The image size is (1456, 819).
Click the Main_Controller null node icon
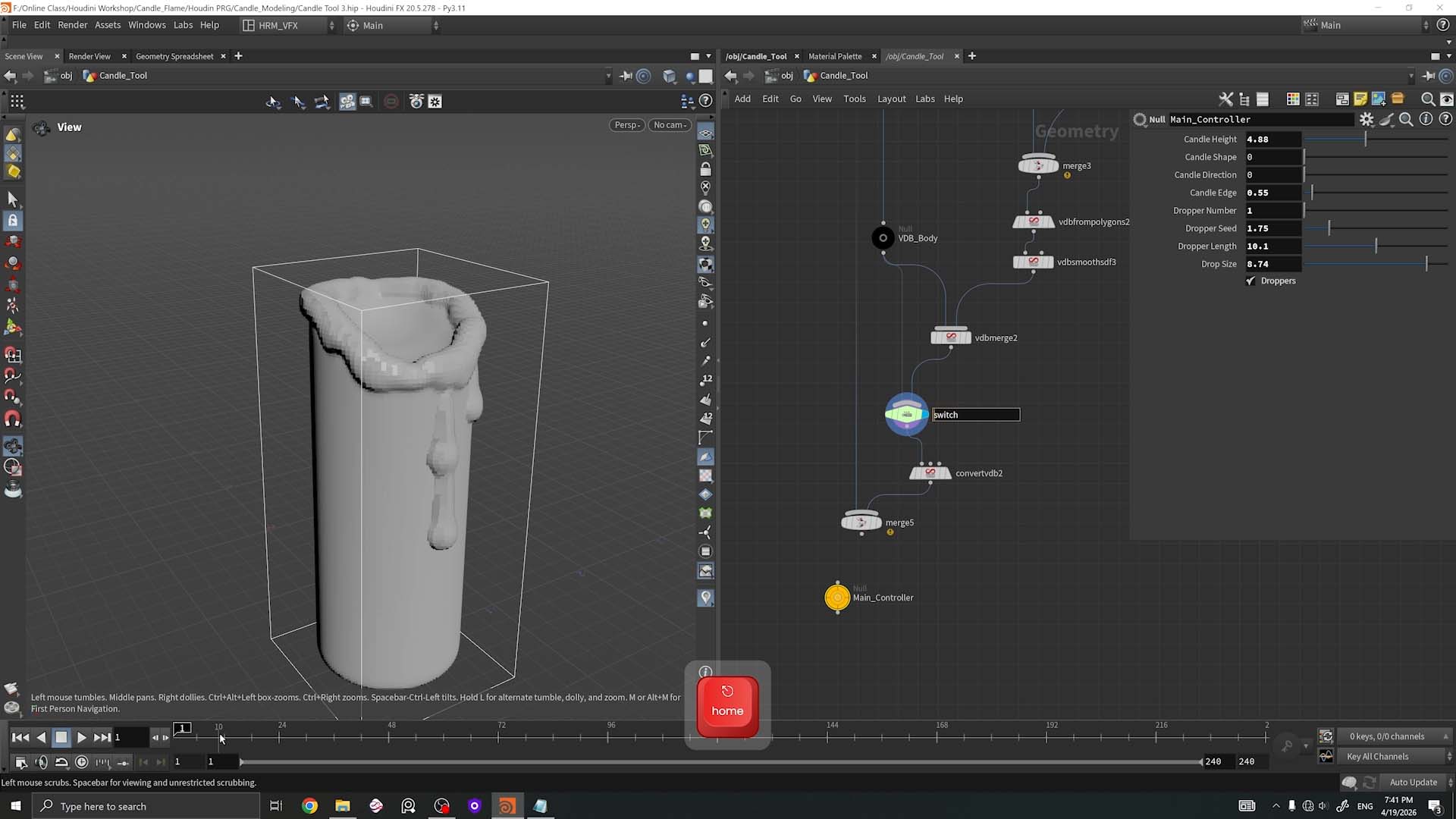(x=837, y=598)
